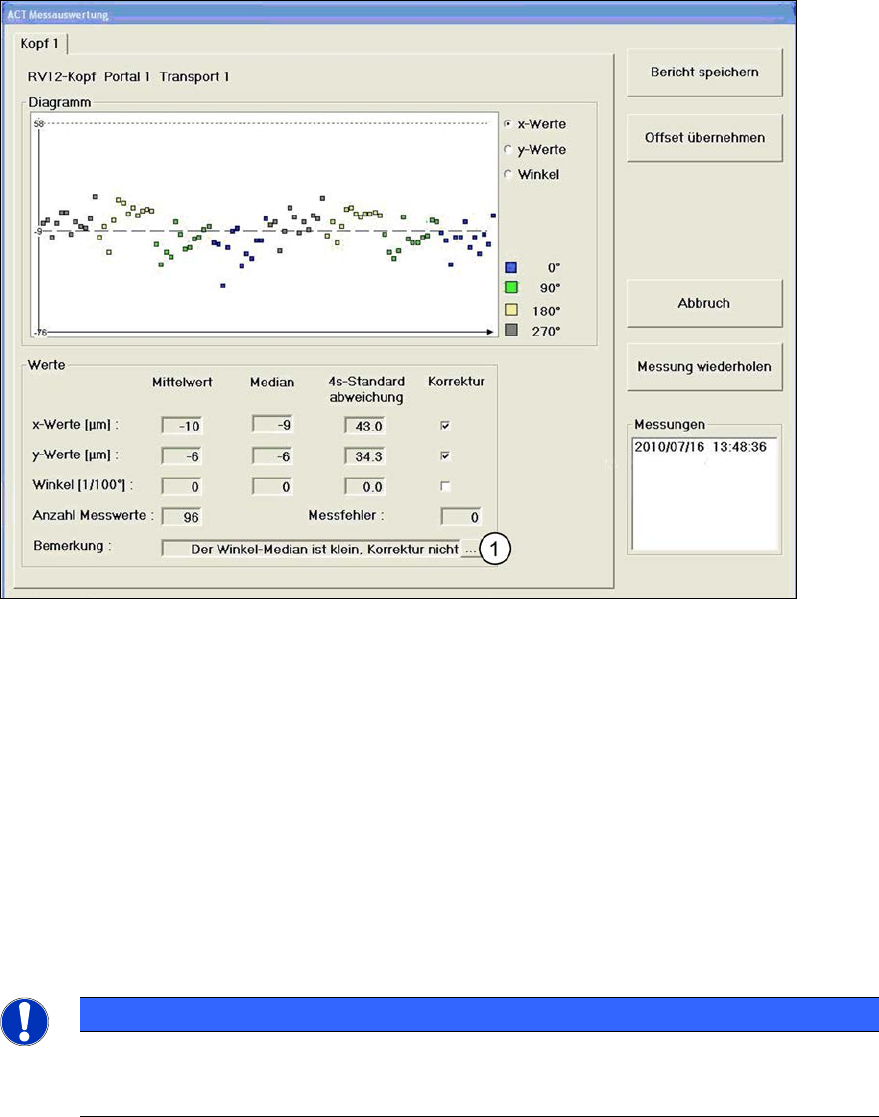Click Offset übernehmen button

(x=704, y=138)
